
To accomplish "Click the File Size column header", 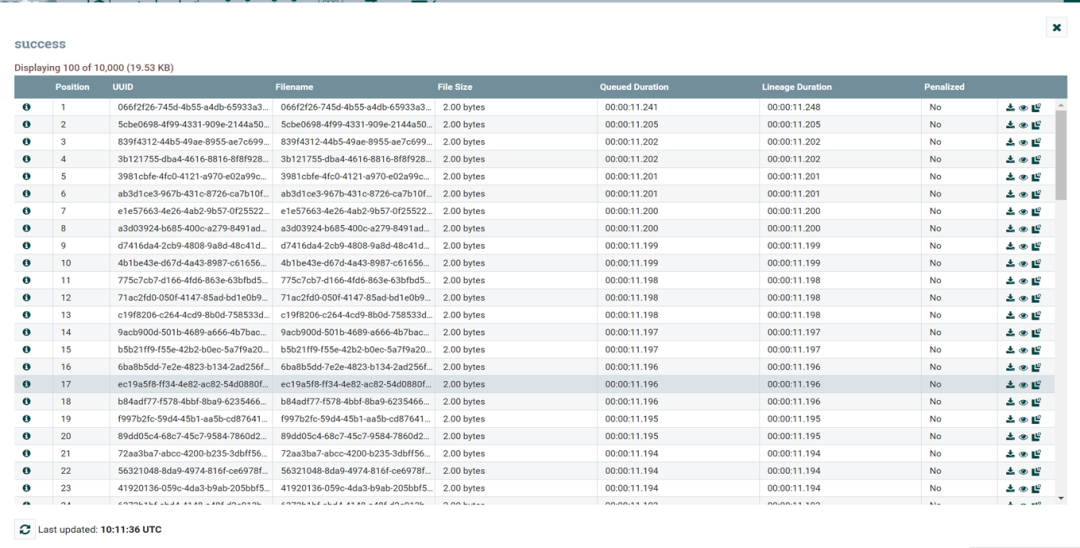I will click(x=455, y=87).
